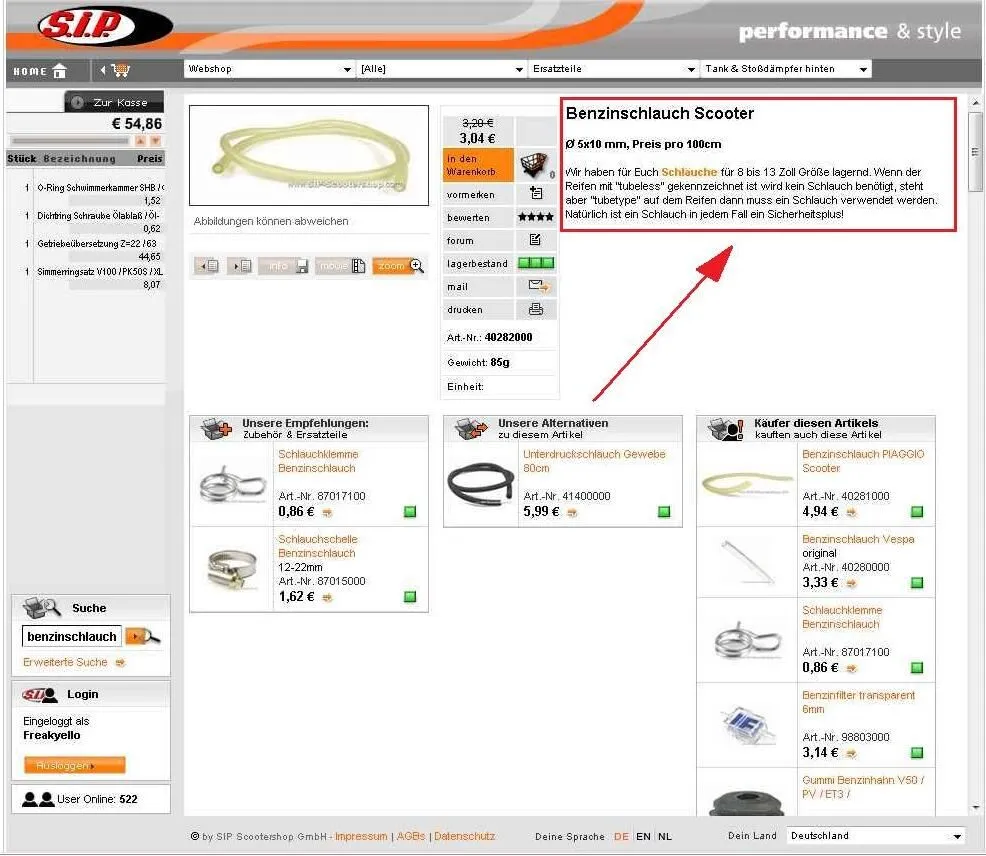Image resolution: width=986 pixels, height=856 pixels.
Task: Click the shopping cart icon beside 'In den Warenkorb'
Action: [534, 165]
